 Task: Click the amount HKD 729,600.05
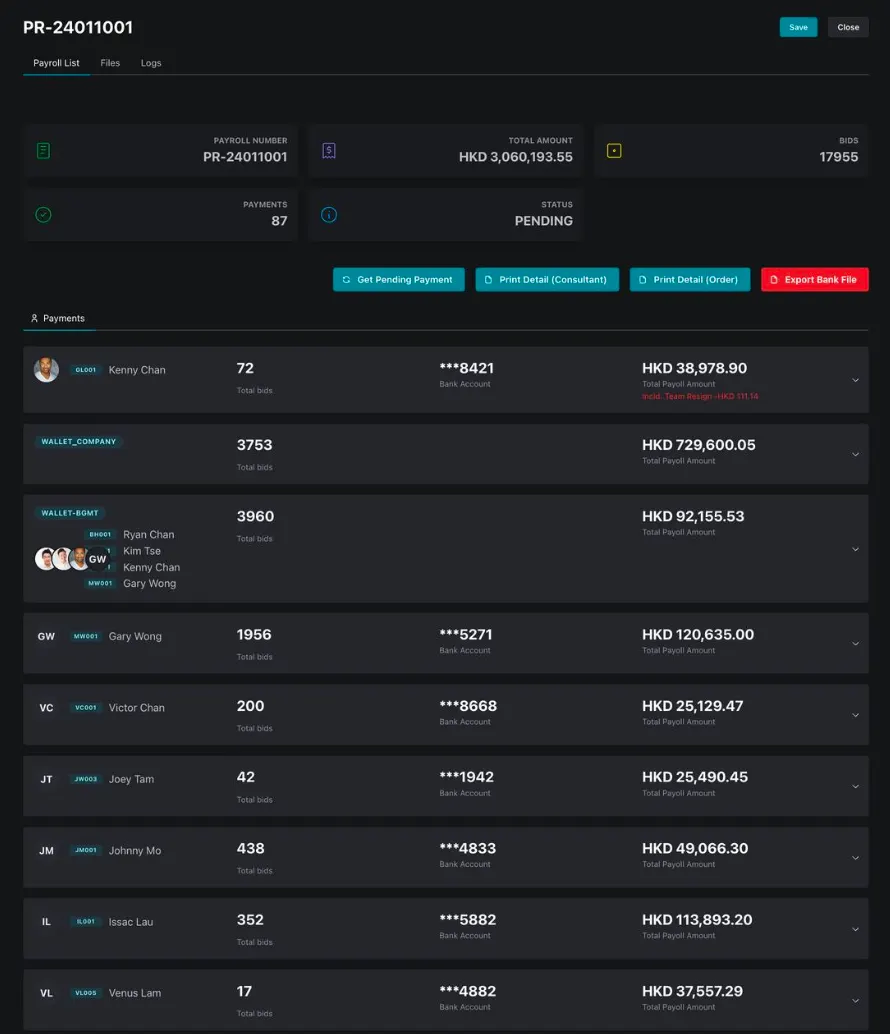click(x=699, y=445)
